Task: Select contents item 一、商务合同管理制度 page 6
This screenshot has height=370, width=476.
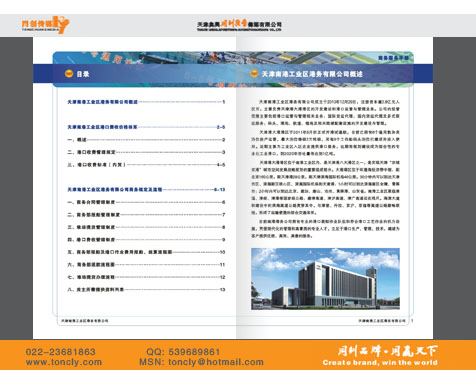Action: pyautogui.click(x=146, y=202)
